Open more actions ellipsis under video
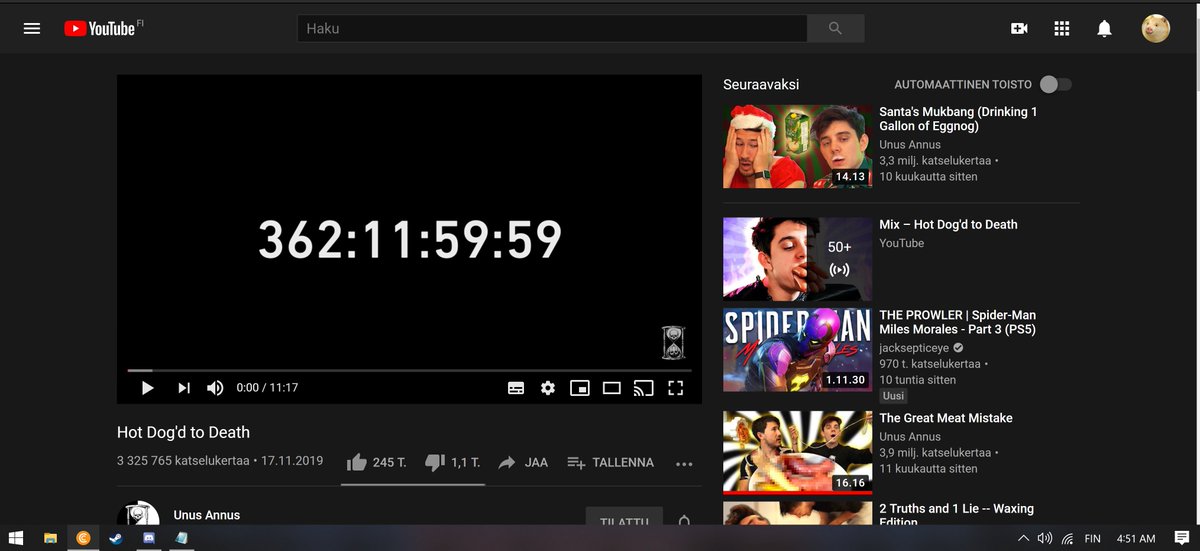1200x551 pixels. [684, 463]
